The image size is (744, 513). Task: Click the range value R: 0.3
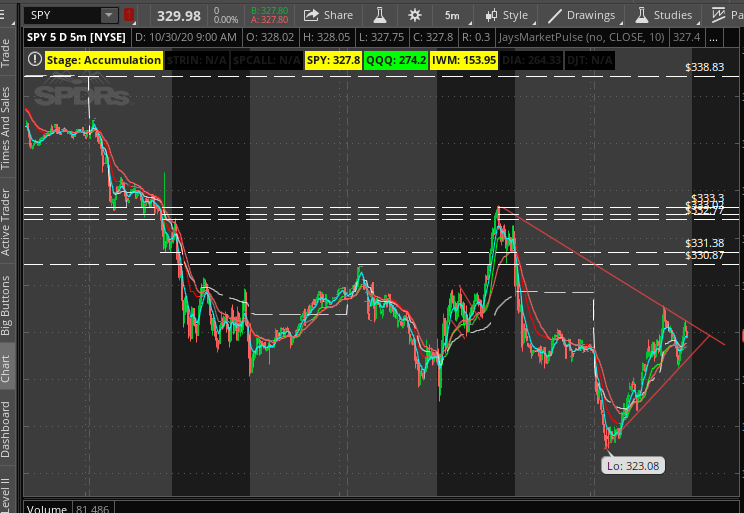tap(475, 37)
